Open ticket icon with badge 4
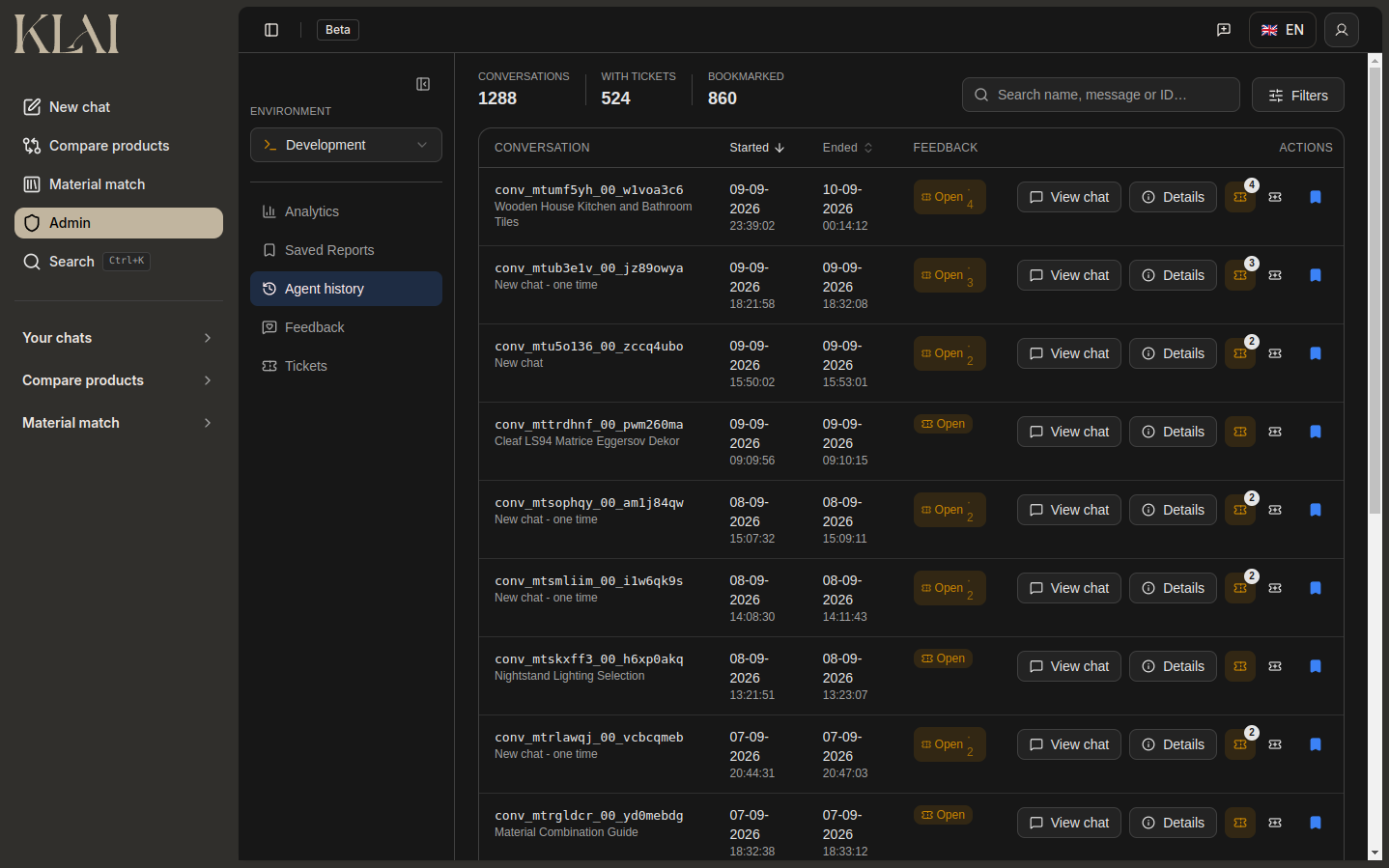Viewport: 1389px width, 868px height. point(1240,197)
